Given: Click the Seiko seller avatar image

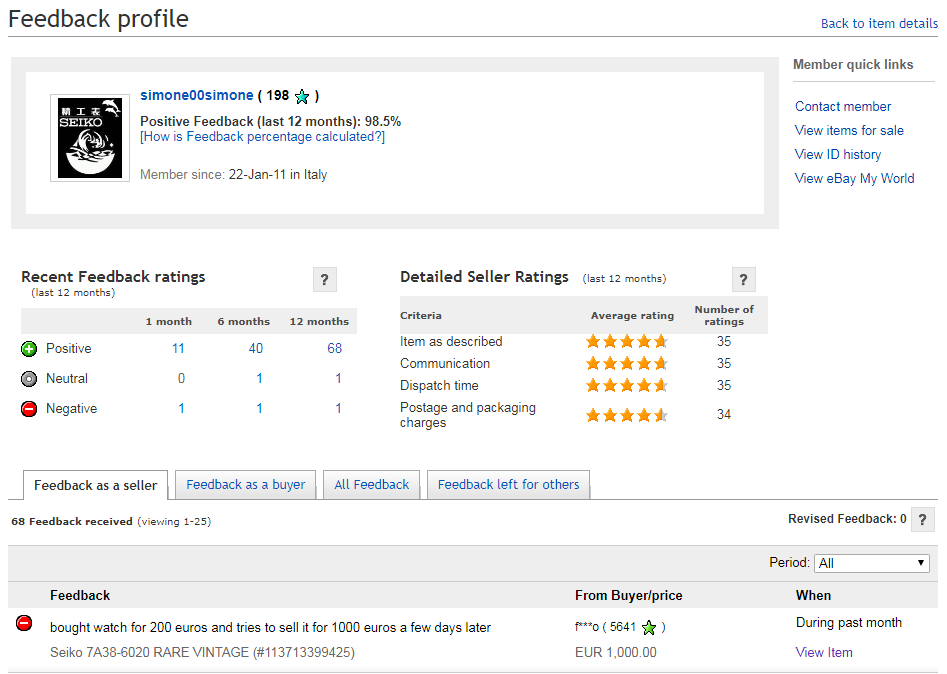Looking at the screenshot, I should [x=90, y=138].
